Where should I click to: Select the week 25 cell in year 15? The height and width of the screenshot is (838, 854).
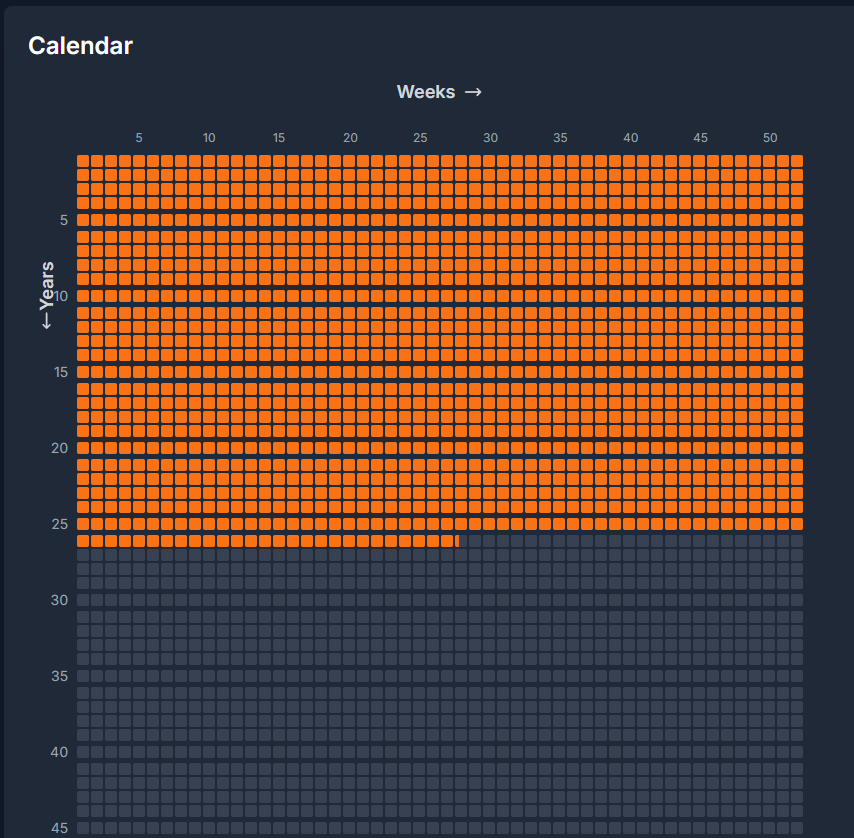[x=419, y=372]
